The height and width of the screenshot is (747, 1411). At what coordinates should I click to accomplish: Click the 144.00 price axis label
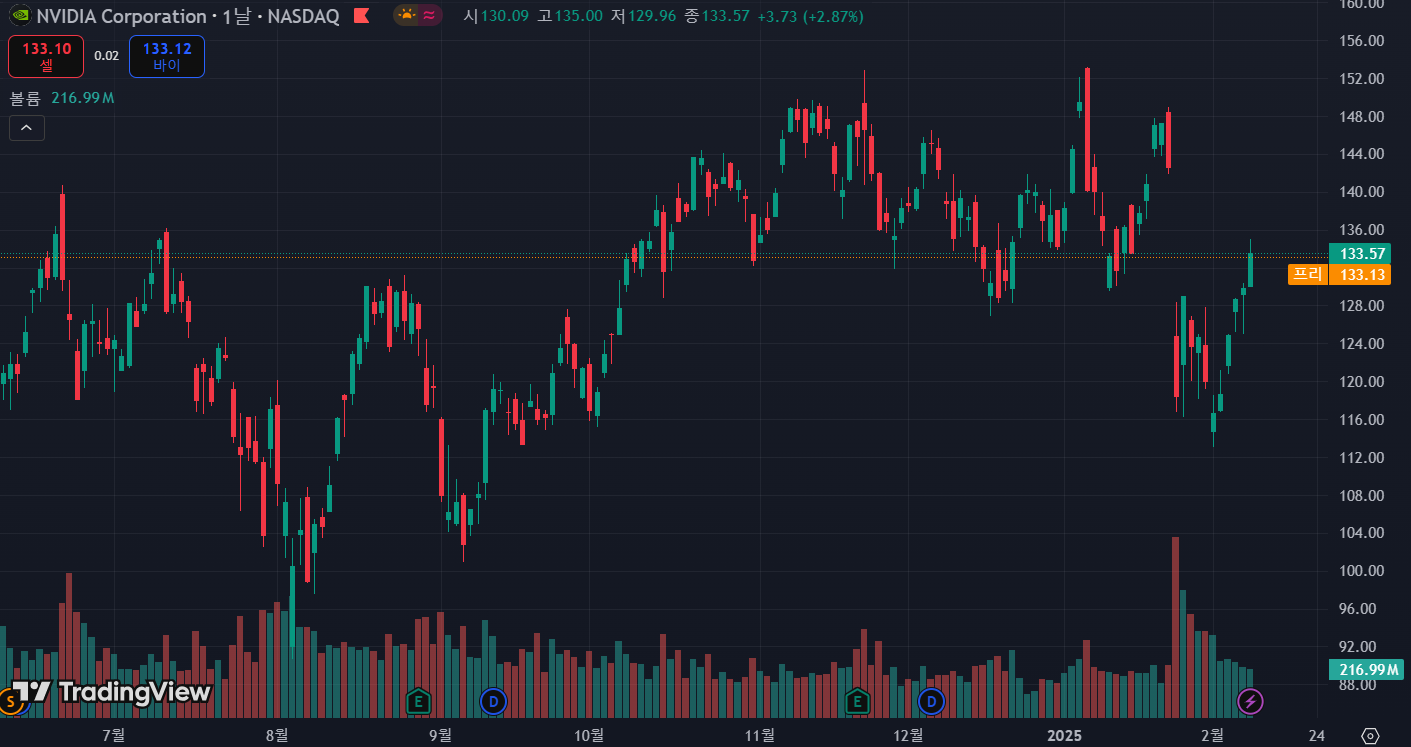pyautogui.click(x=1362, y=154)
